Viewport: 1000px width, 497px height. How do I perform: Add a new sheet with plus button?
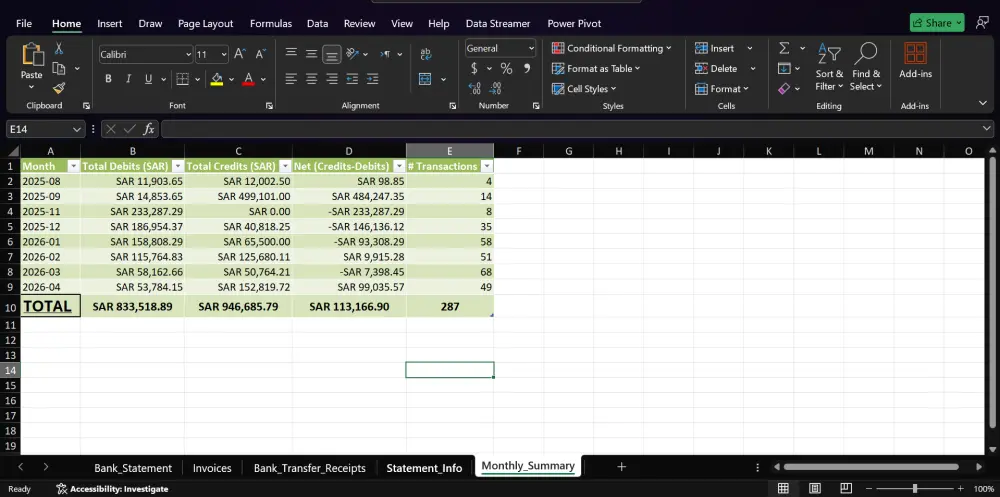coord(621,467)
